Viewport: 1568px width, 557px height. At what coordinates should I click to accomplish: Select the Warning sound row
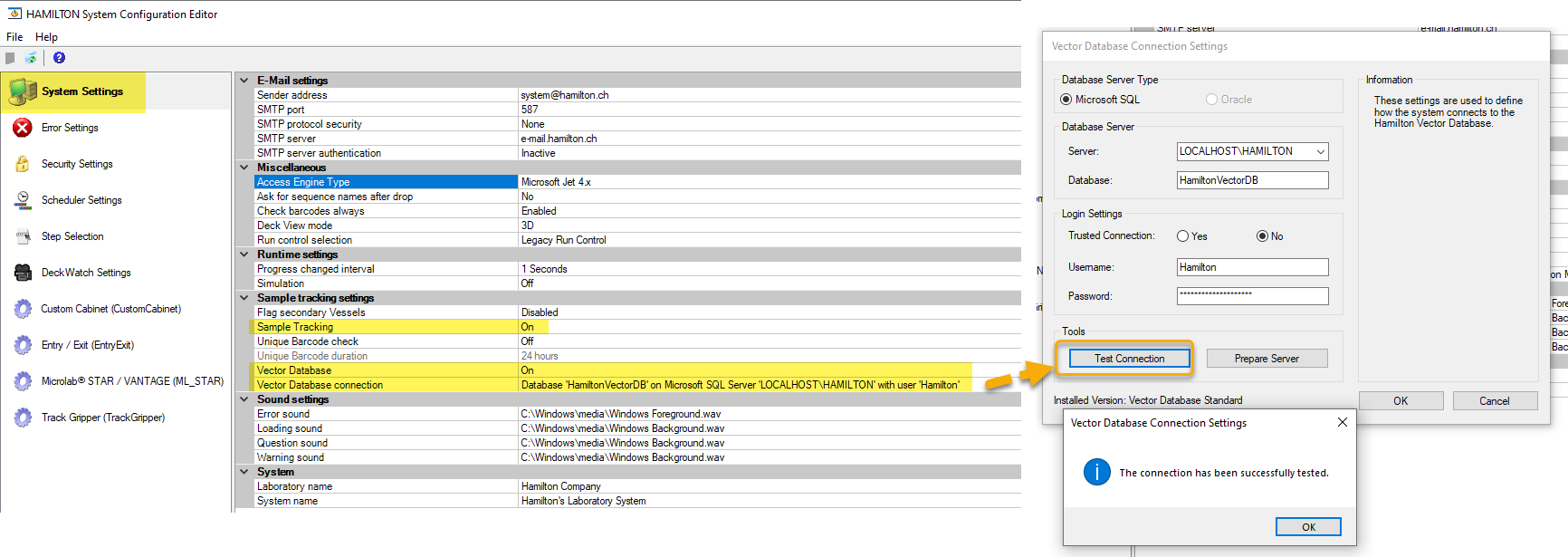637,457
